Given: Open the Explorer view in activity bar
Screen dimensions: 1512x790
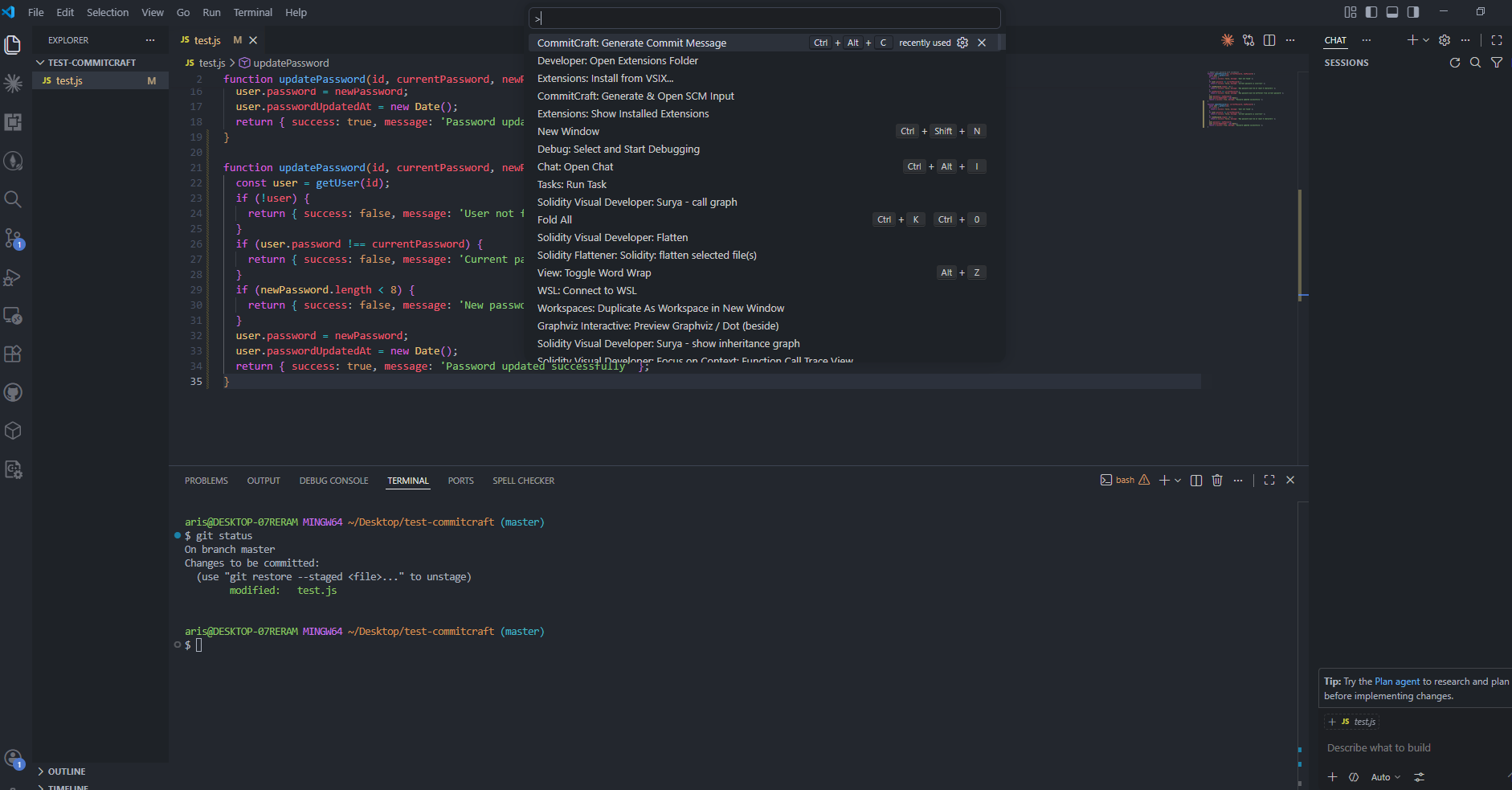Looking at the screenshot, I should (x=13, y=45).
